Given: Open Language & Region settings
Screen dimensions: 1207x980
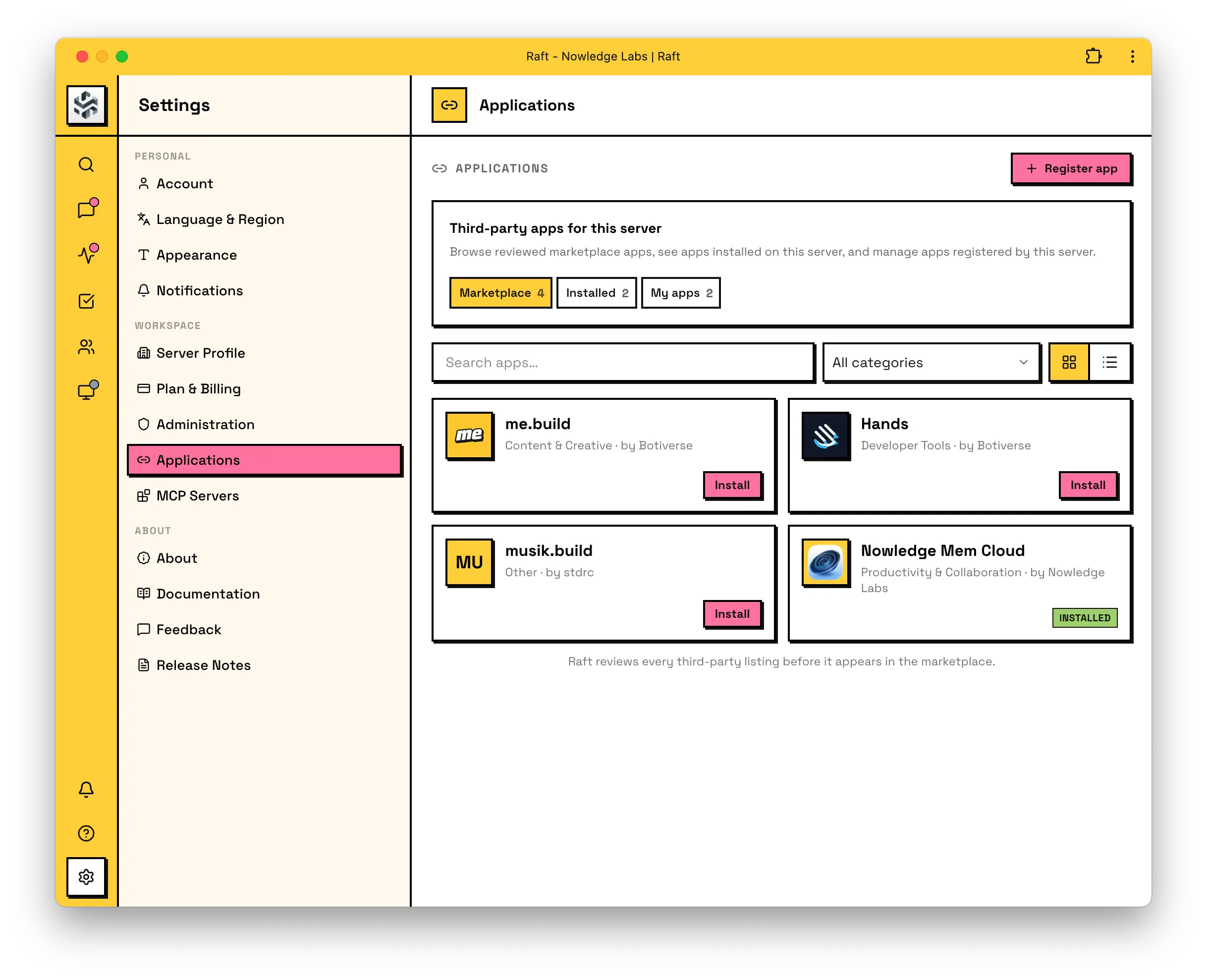Looking at the screenshot, I should (264, 219).
